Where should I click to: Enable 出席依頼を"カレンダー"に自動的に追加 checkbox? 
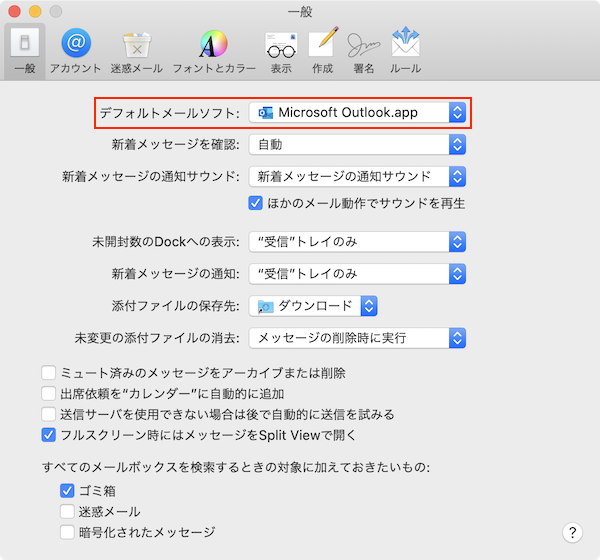[49, 393]
